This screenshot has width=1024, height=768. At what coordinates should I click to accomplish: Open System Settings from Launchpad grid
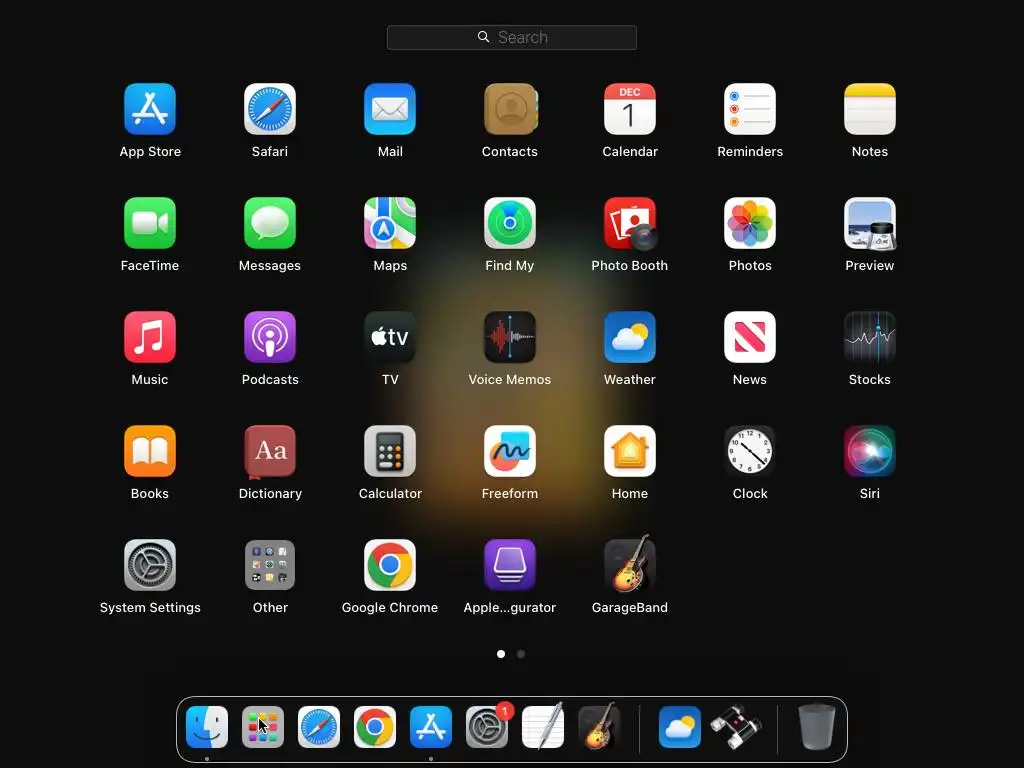[x=150, y=565]
